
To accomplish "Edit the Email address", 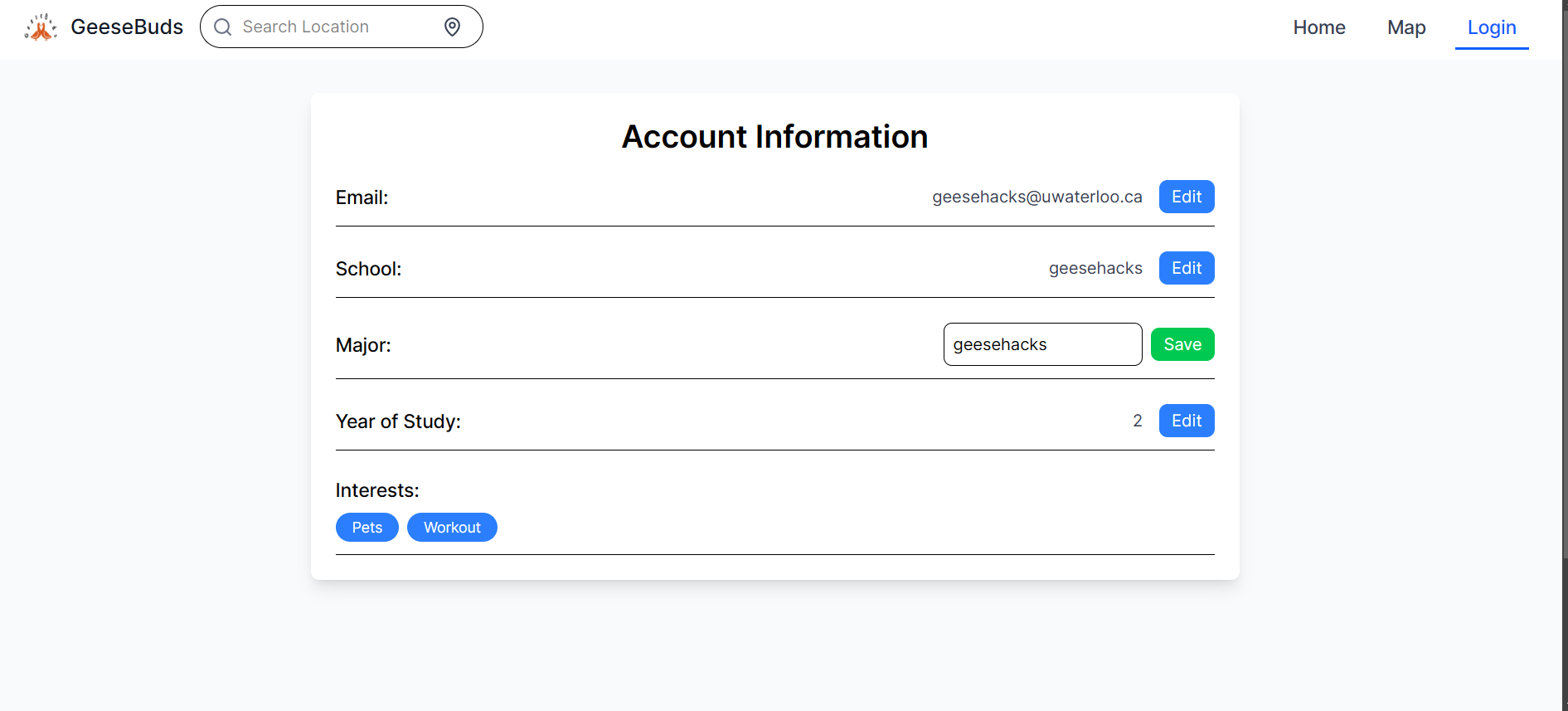I will [x=1186, y=197].
